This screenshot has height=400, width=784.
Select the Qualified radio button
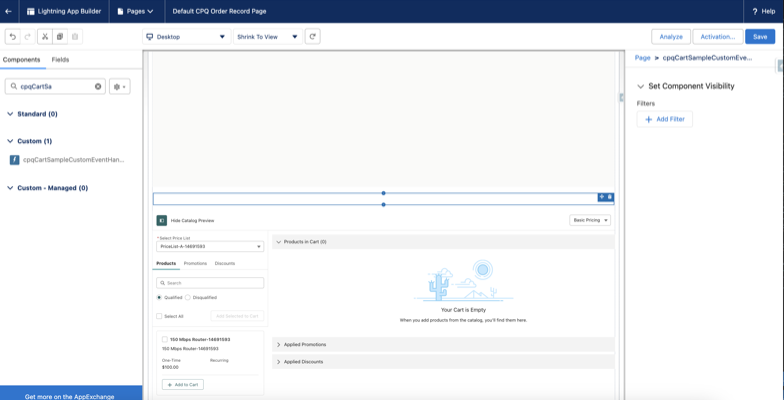(x=159, y=298)
